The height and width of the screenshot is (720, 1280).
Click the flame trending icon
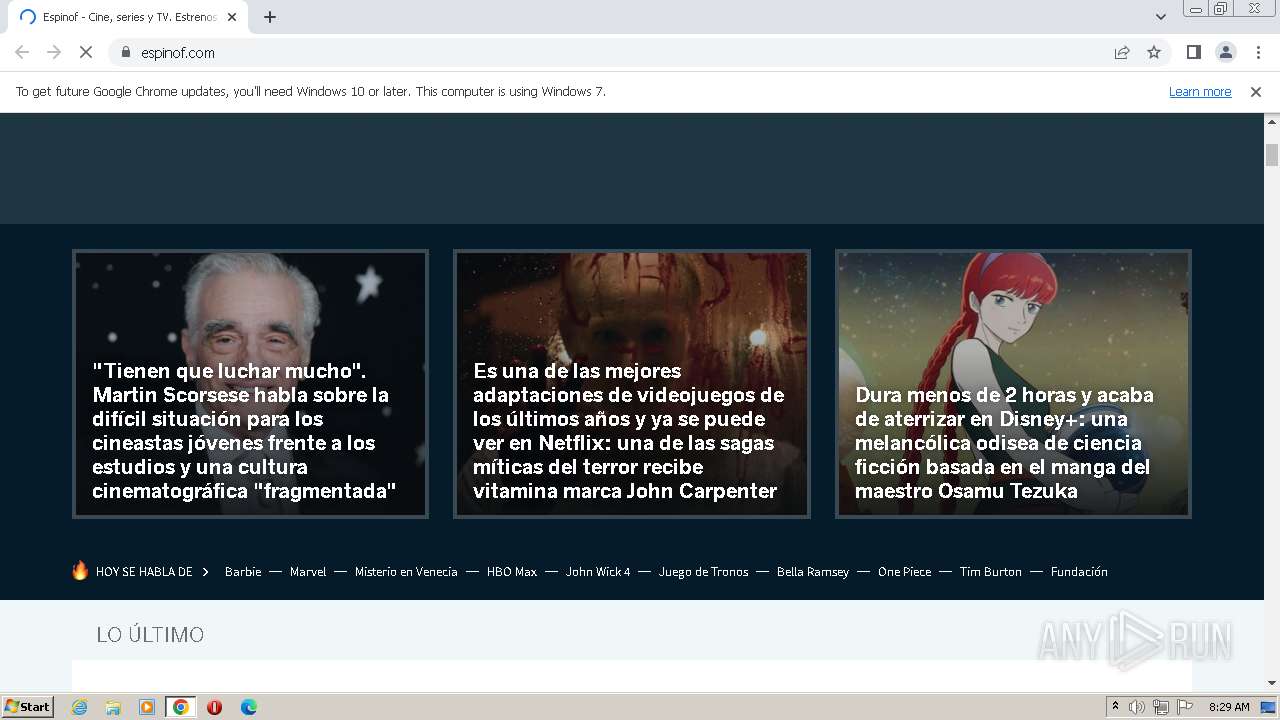tap(80, 570)
